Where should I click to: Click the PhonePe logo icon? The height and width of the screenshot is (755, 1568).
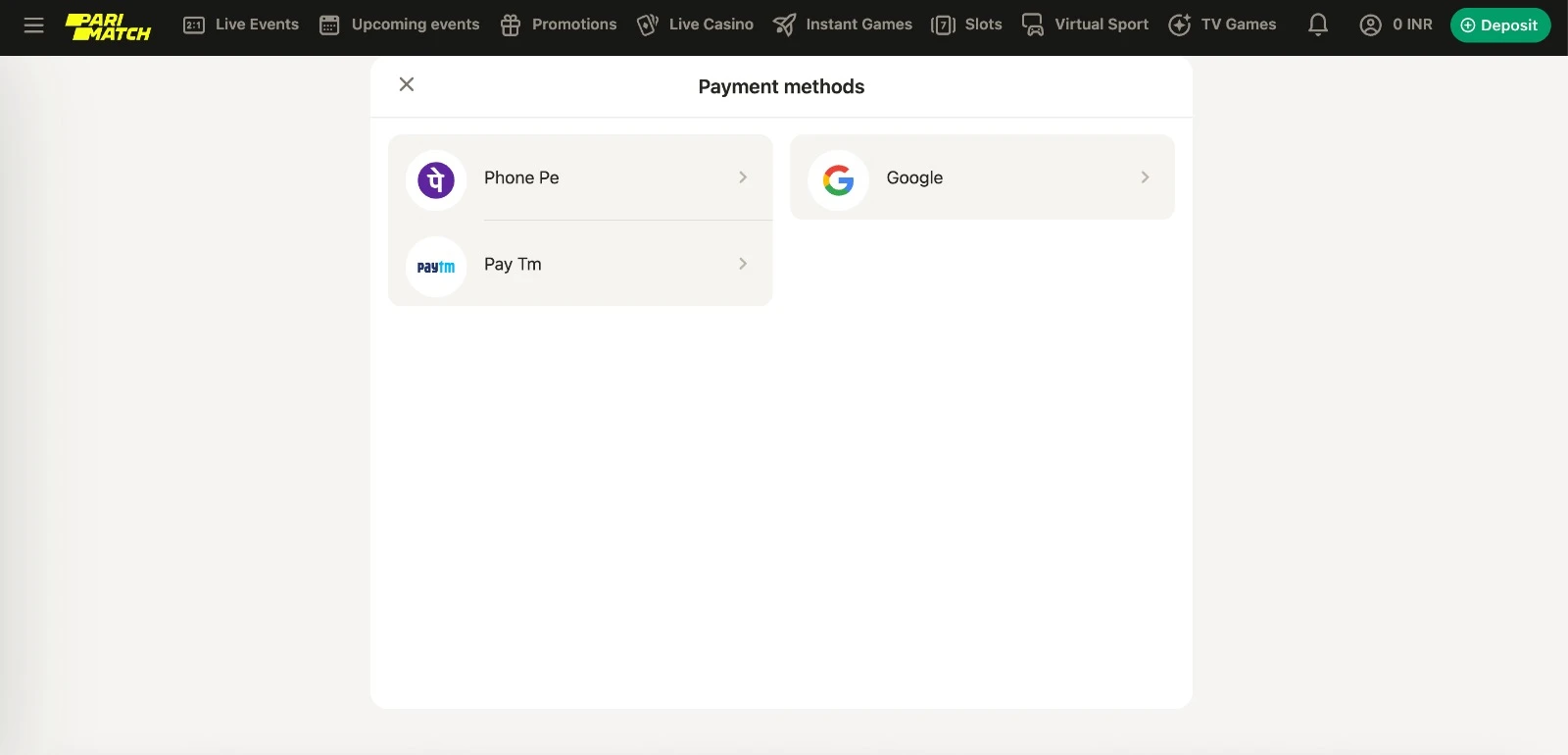tap(436, 180)
